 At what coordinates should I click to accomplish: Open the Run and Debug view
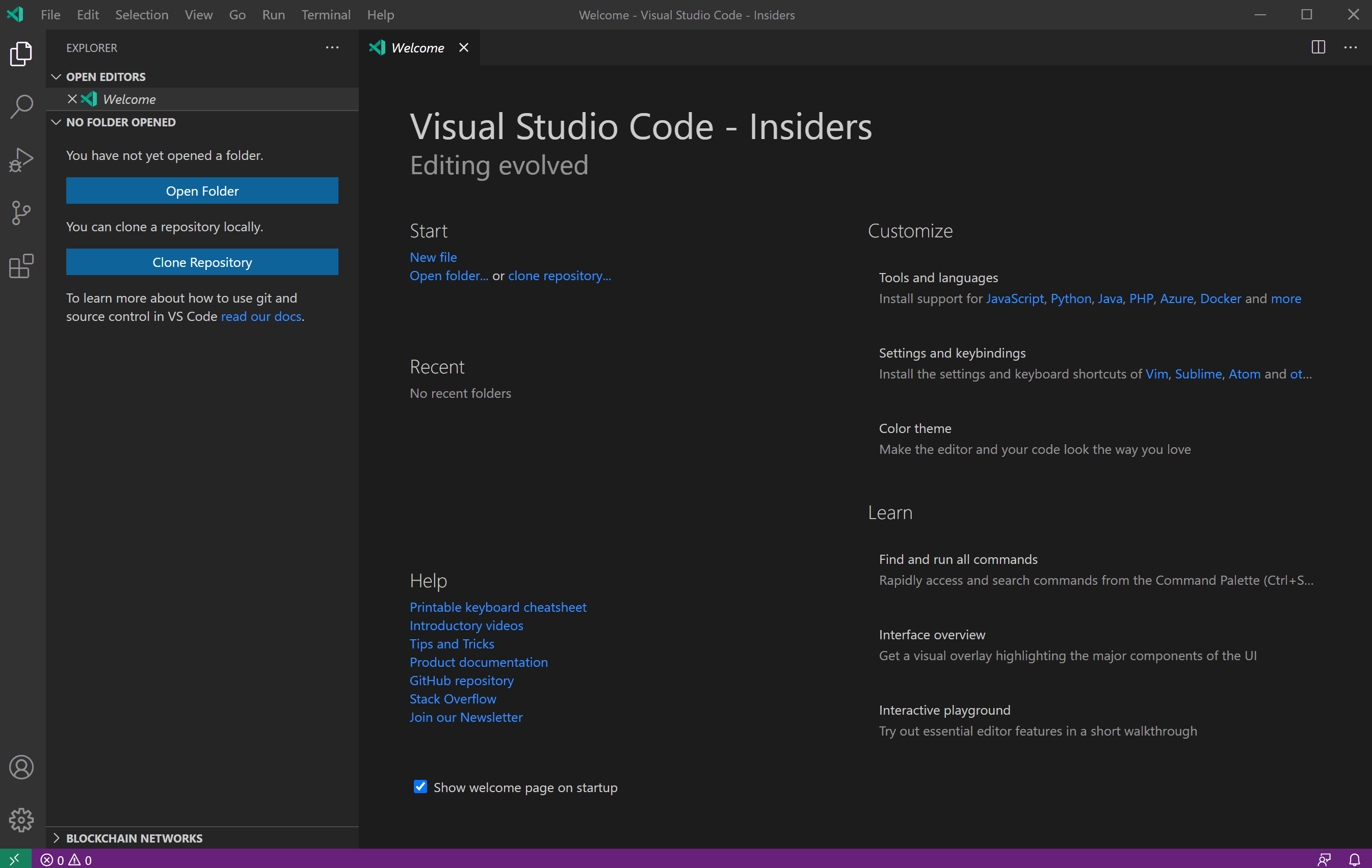[21, 159]
